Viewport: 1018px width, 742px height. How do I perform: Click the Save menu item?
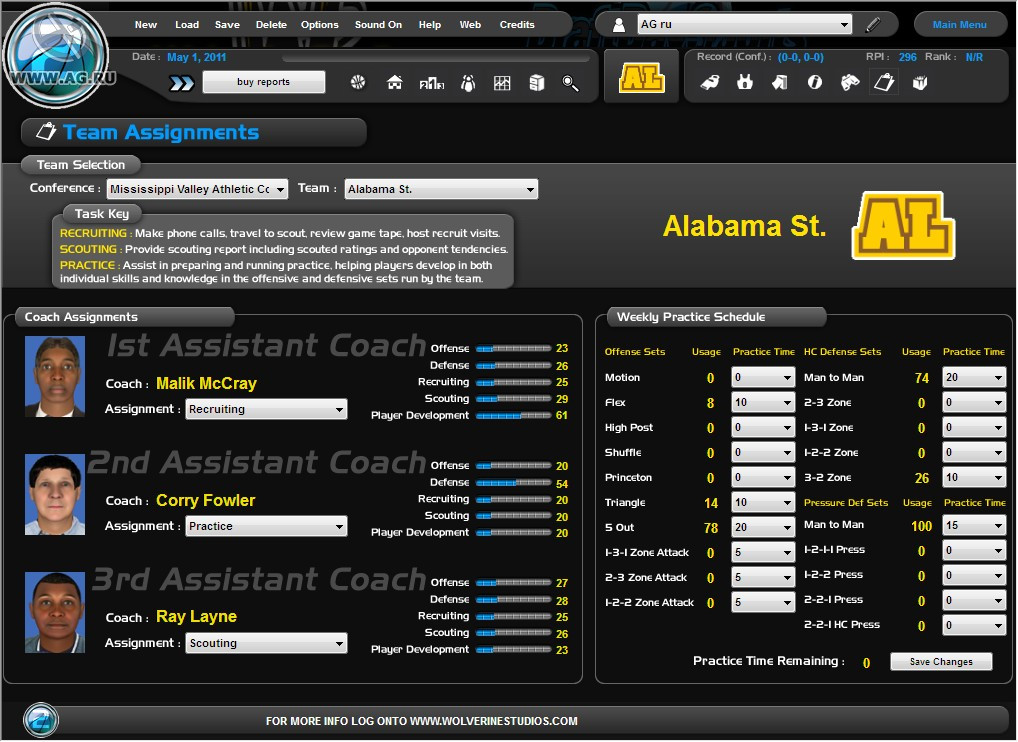click(x=227, y=25)
